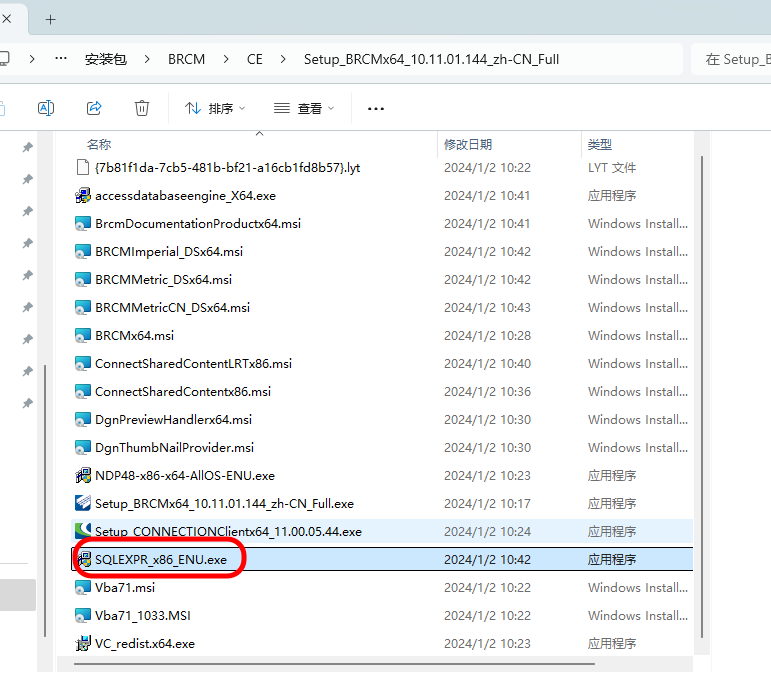Click file name SQLEXPR_x86_ENU.exe
Screen dimensions: 771x675
(161, 560)
